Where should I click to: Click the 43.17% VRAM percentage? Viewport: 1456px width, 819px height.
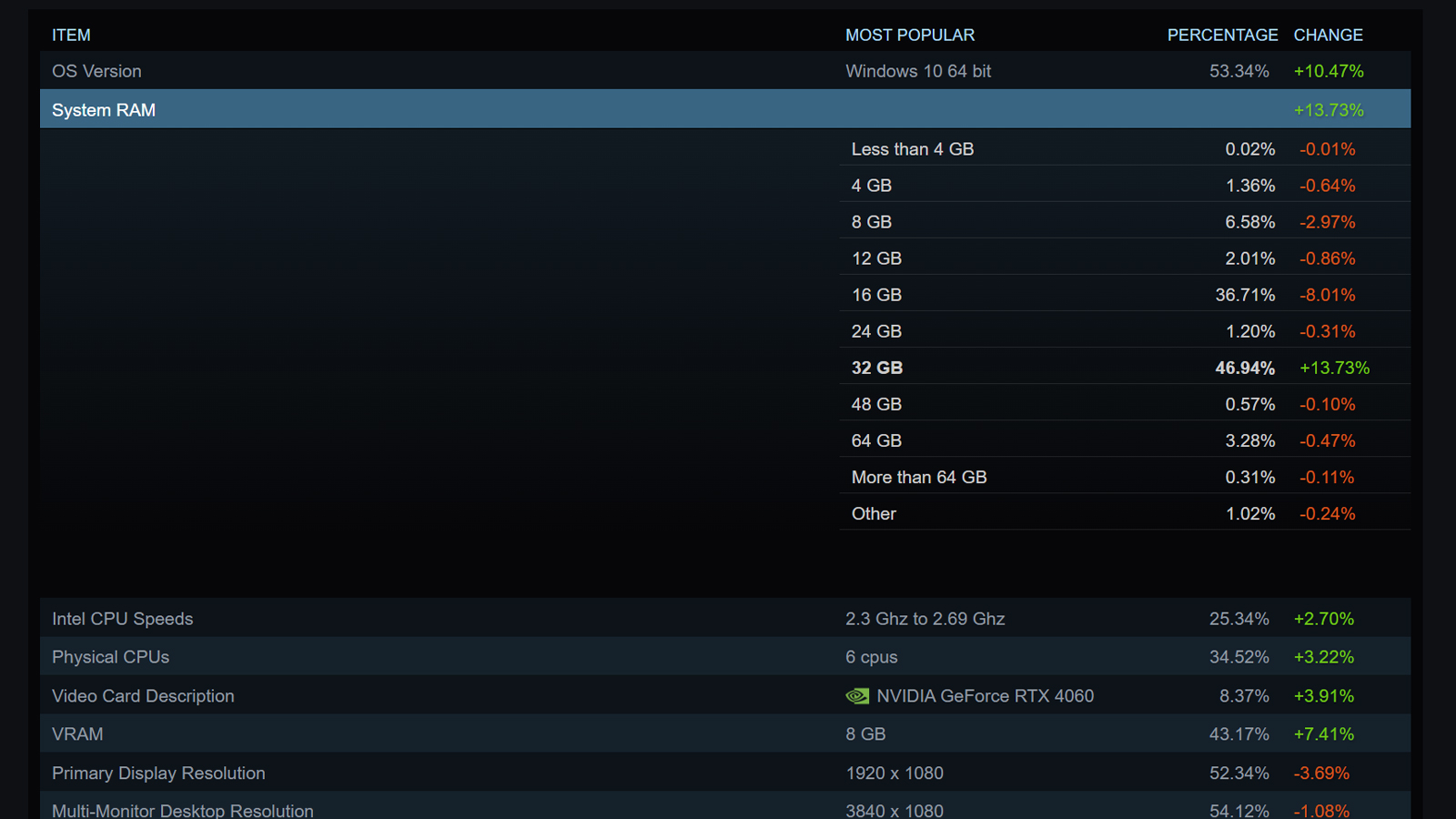(1239, 734)
